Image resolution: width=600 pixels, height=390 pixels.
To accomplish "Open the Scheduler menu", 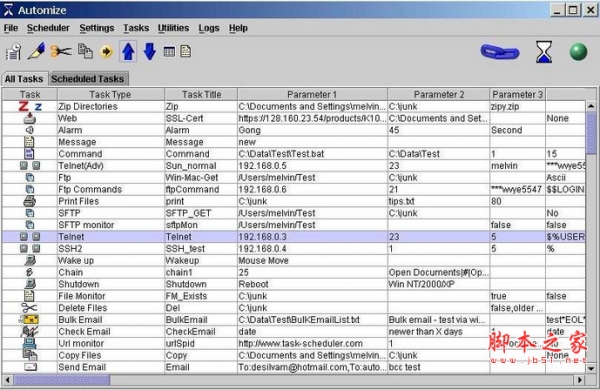I will coord(48,28).
